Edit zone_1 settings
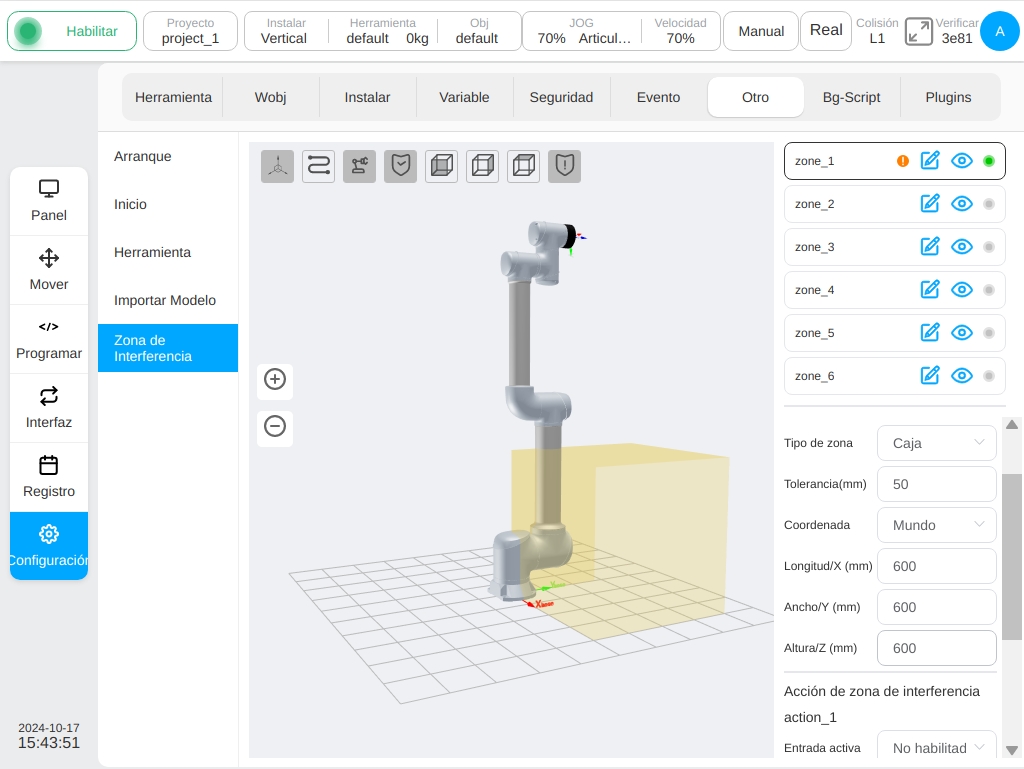This screenshot has width=1024, height=769. (930, 161)
